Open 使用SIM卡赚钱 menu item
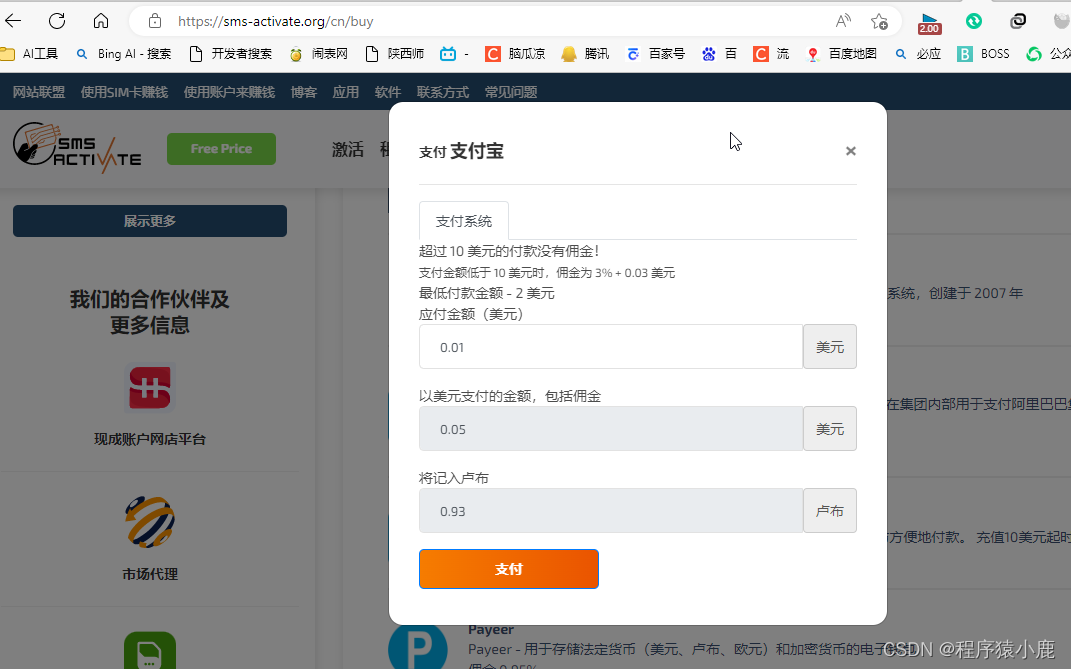The width and height of the screenshot is (1071, 669). pos(124,92)
